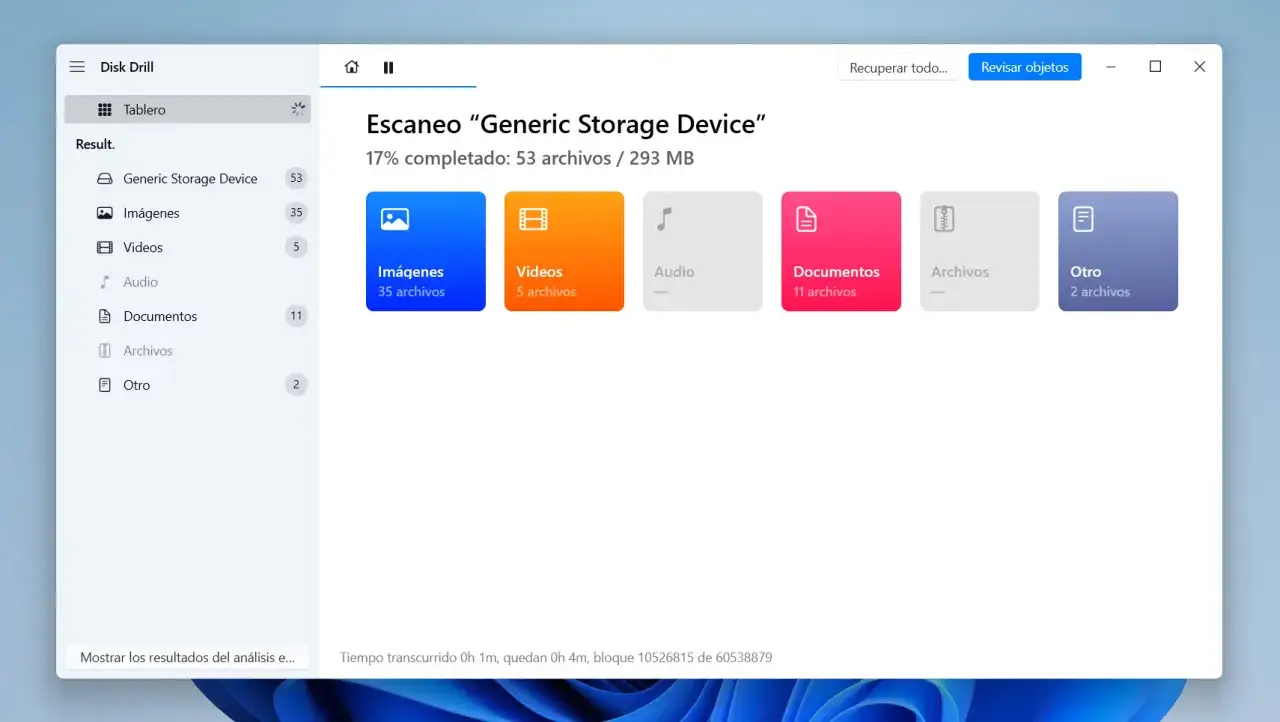Image resolution: width=1280 pixels, height=722 pixels.
Task: Click the zip archive icon in sidebar
Action: pos(105,351)
